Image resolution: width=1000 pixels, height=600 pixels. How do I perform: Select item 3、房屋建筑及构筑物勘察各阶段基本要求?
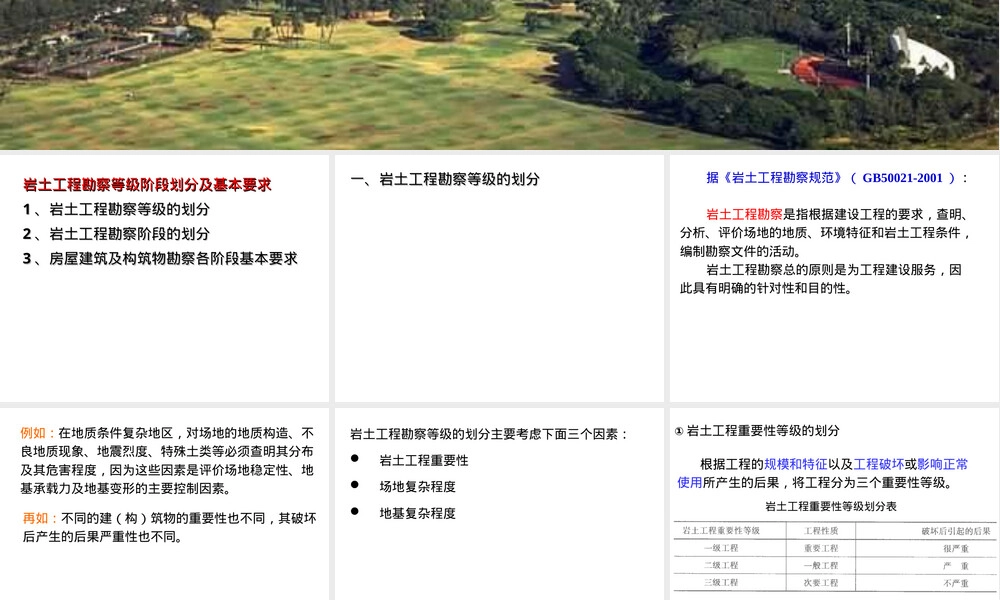click(x=161, y=259)
